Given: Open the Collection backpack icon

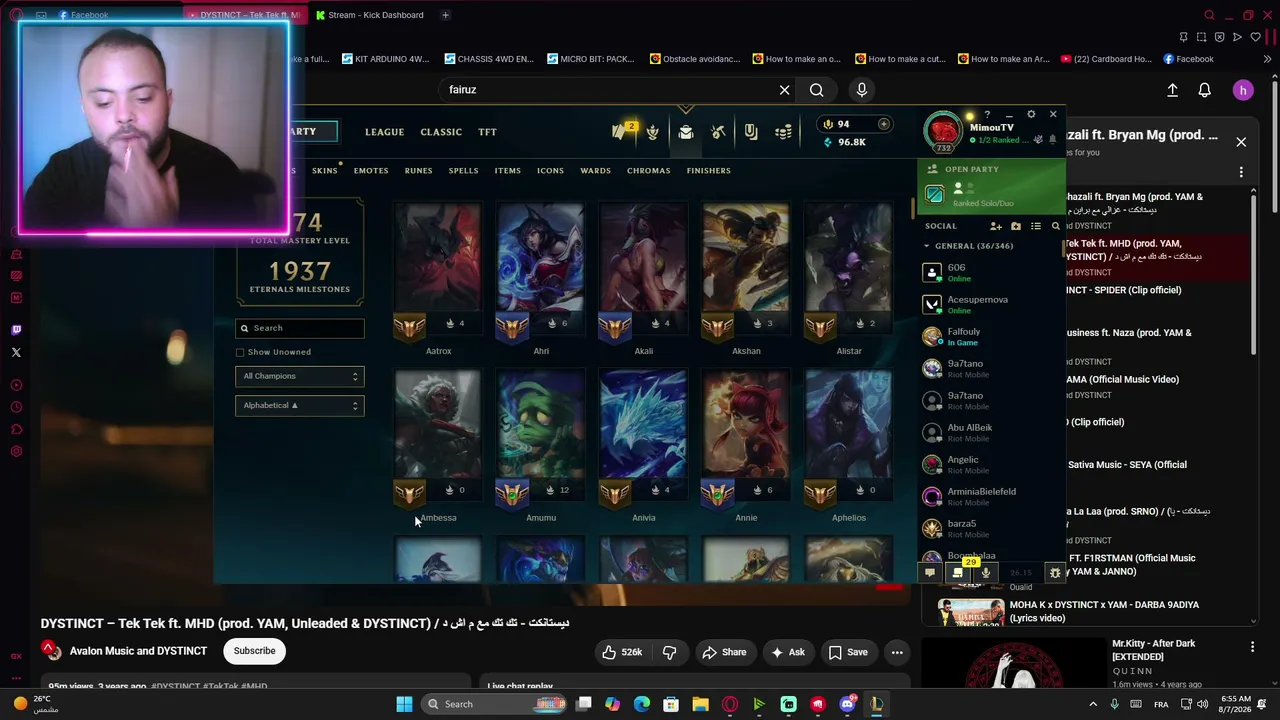Looking at the screenshot, I should click(x=686, y=132).
